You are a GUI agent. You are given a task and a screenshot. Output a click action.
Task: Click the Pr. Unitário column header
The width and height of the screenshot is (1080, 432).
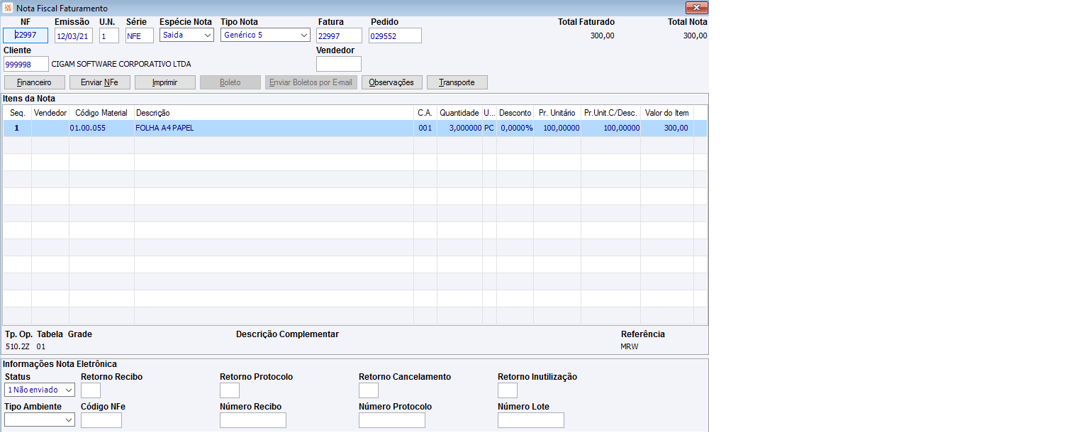click(x=557, y=112)
